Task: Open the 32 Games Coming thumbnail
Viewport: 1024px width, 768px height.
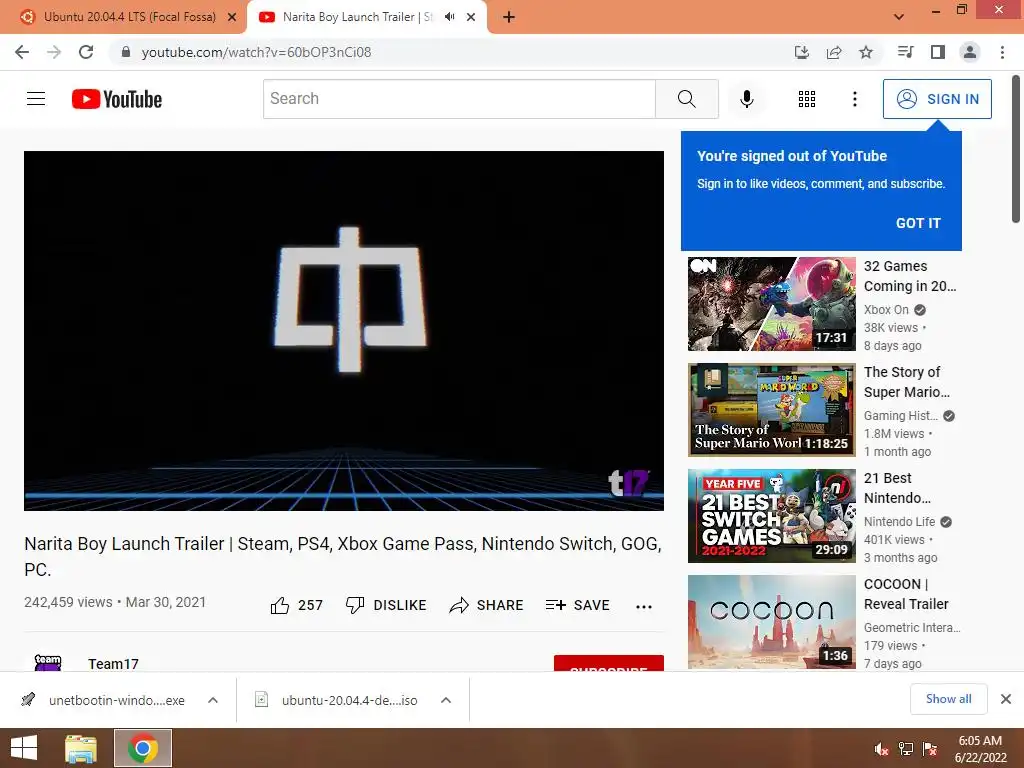Action: point(772,304)
